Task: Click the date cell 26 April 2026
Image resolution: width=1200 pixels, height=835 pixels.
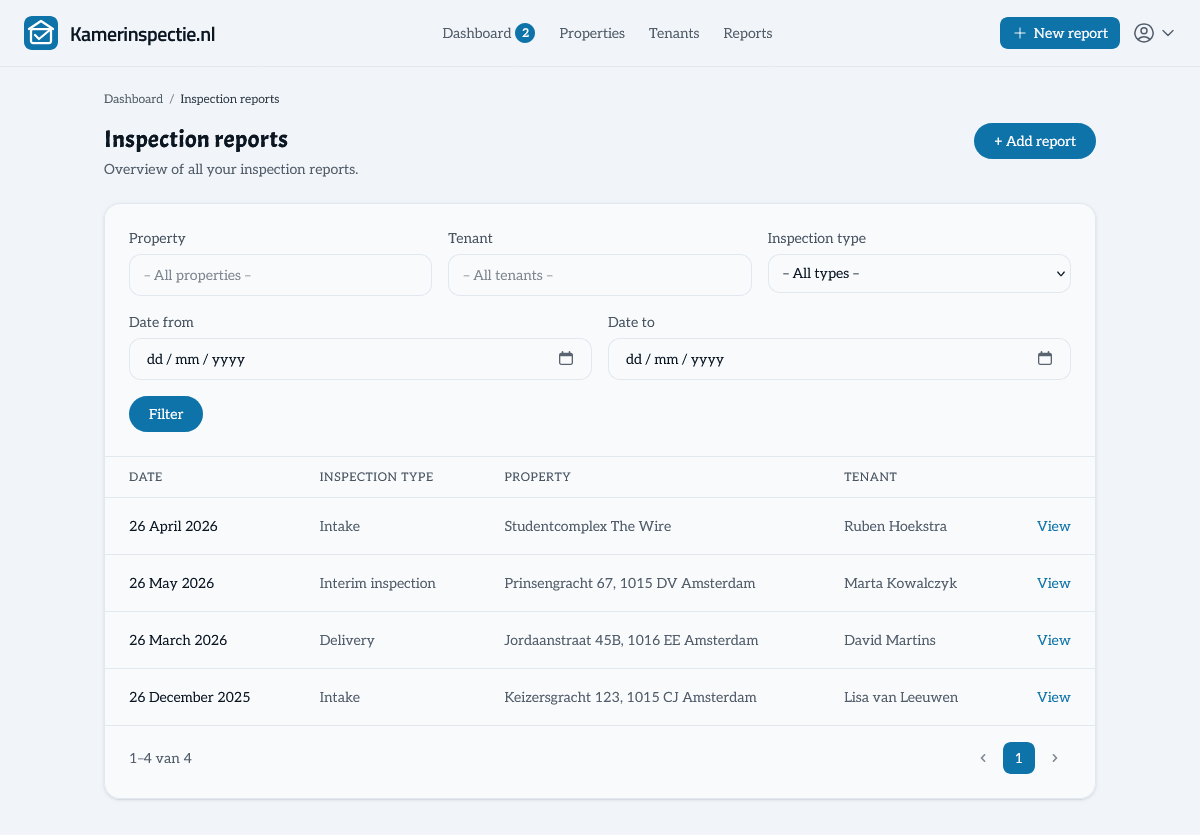Action: click(x=173, y=526)
